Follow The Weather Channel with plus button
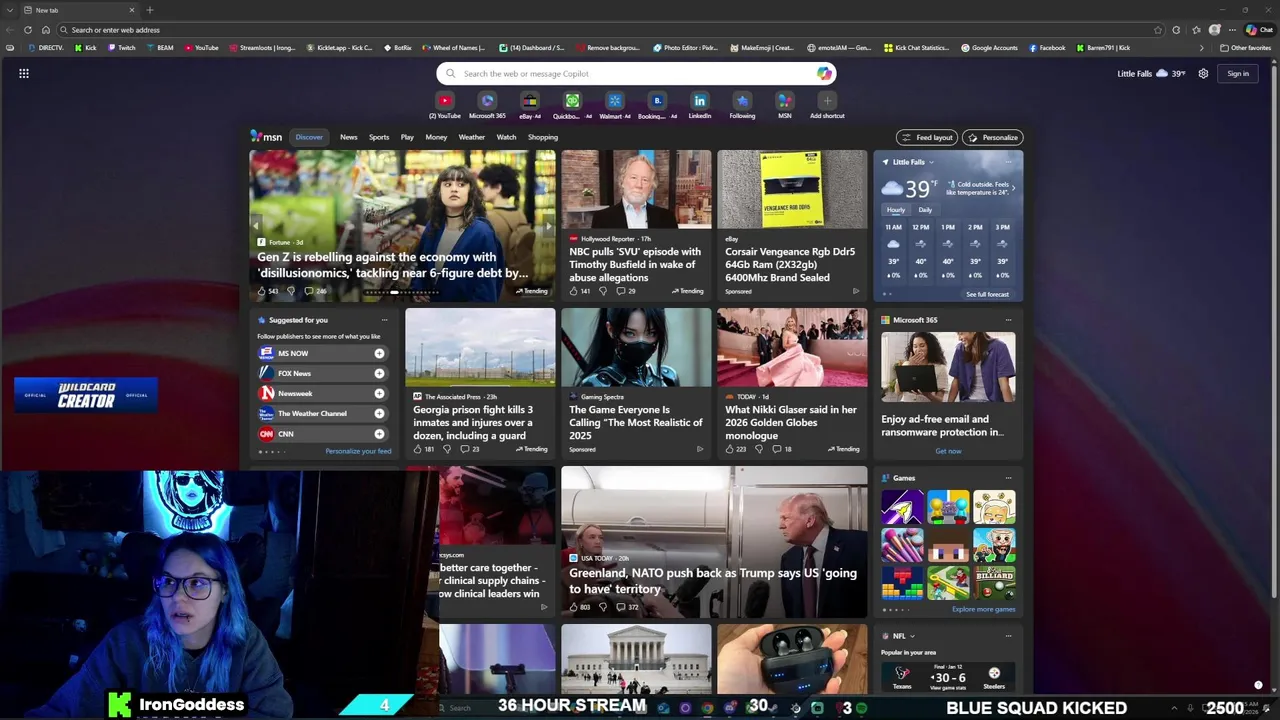1280x720 pixels. tap(379, 413)
